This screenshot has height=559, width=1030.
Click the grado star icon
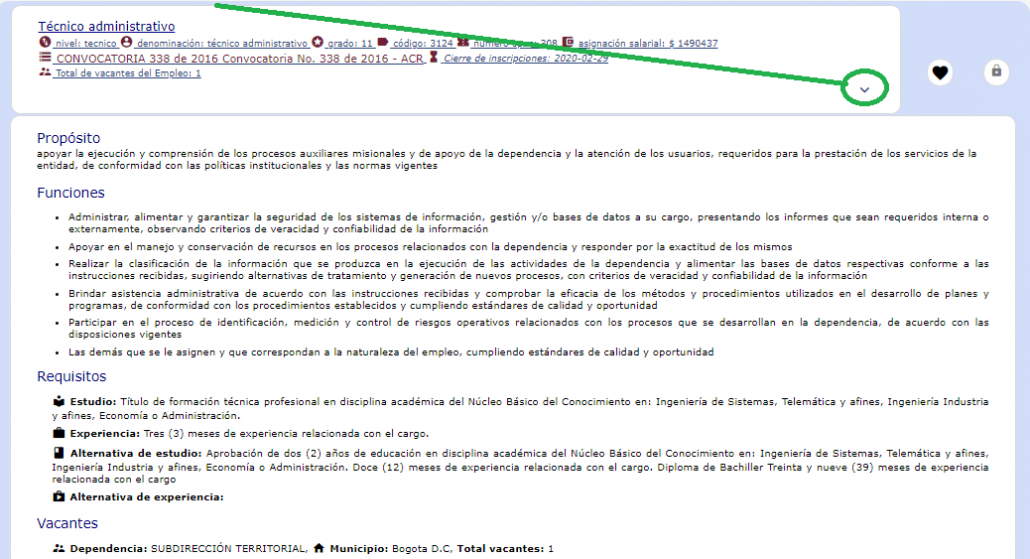[x=318, y=43]
